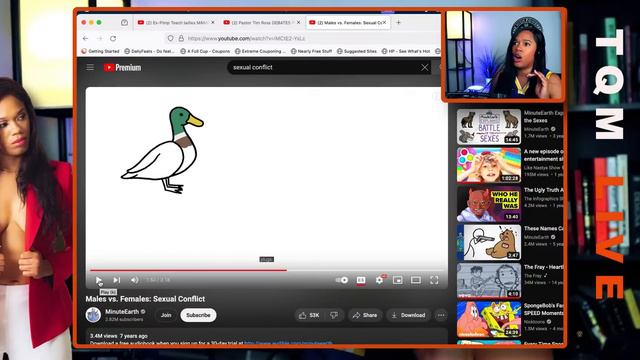Close the 'Males vs. Females' tab
The height and width of the screenshot is (360, 640).
pos(384,22)
